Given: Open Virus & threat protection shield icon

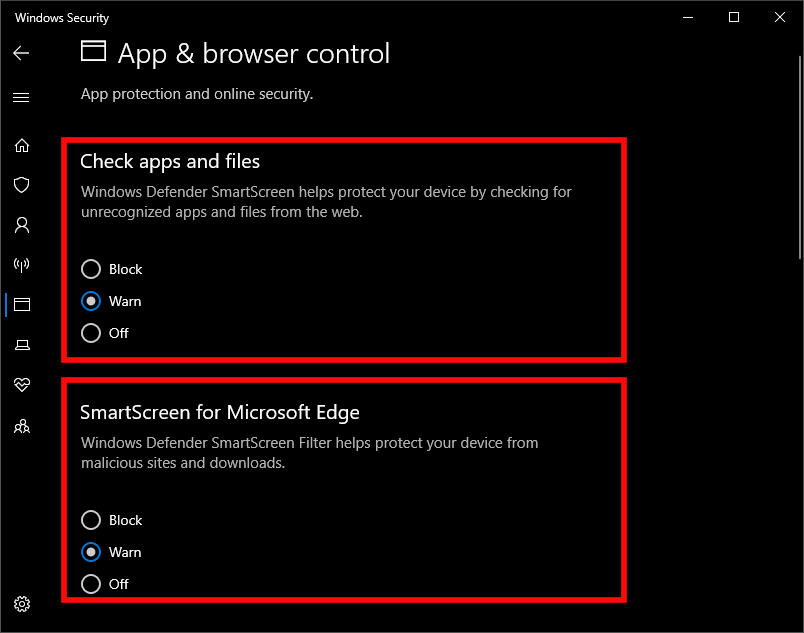Looking at the screenshot, I should 21,185.
